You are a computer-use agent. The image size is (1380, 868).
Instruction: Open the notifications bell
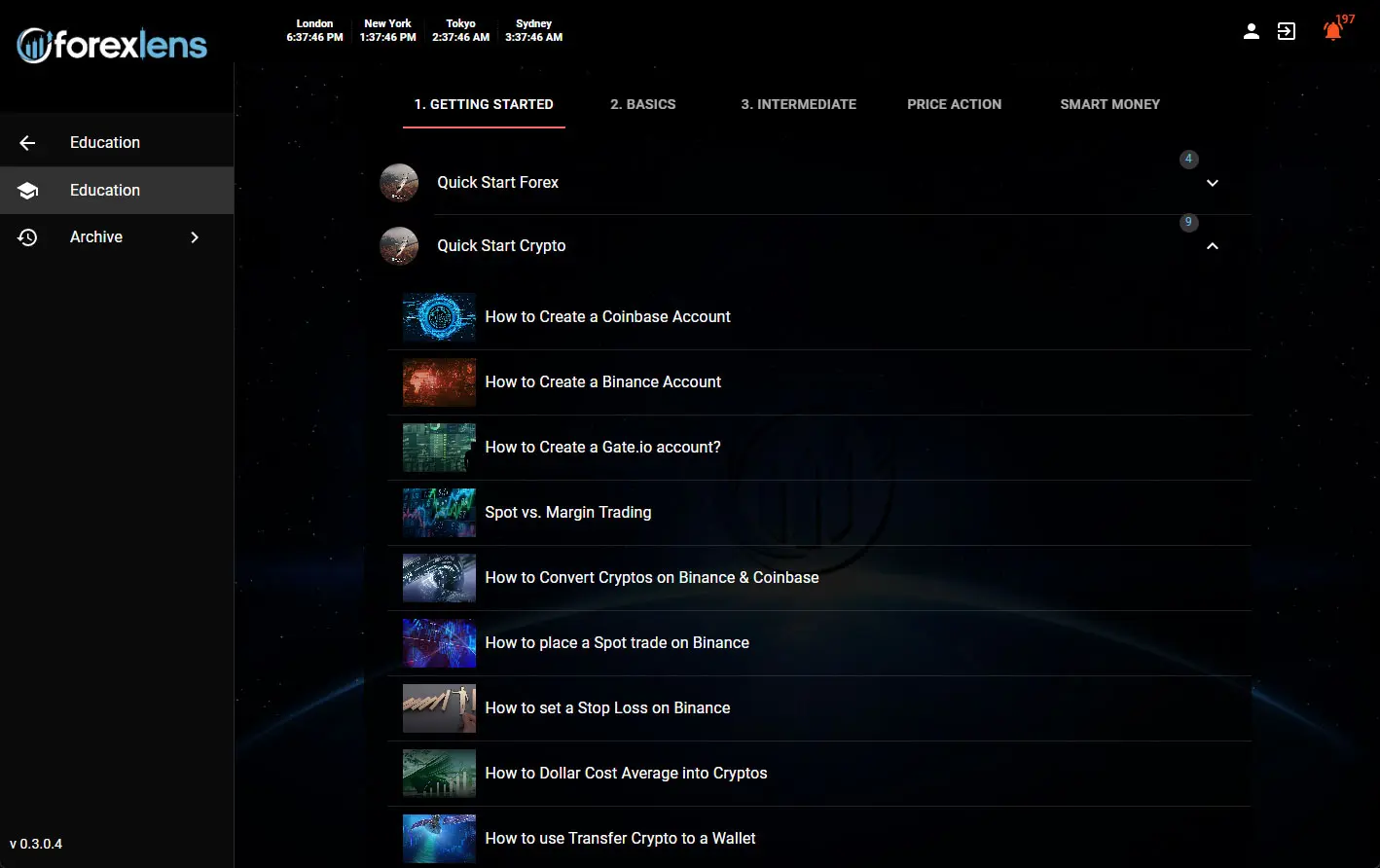click(1332, 31)
